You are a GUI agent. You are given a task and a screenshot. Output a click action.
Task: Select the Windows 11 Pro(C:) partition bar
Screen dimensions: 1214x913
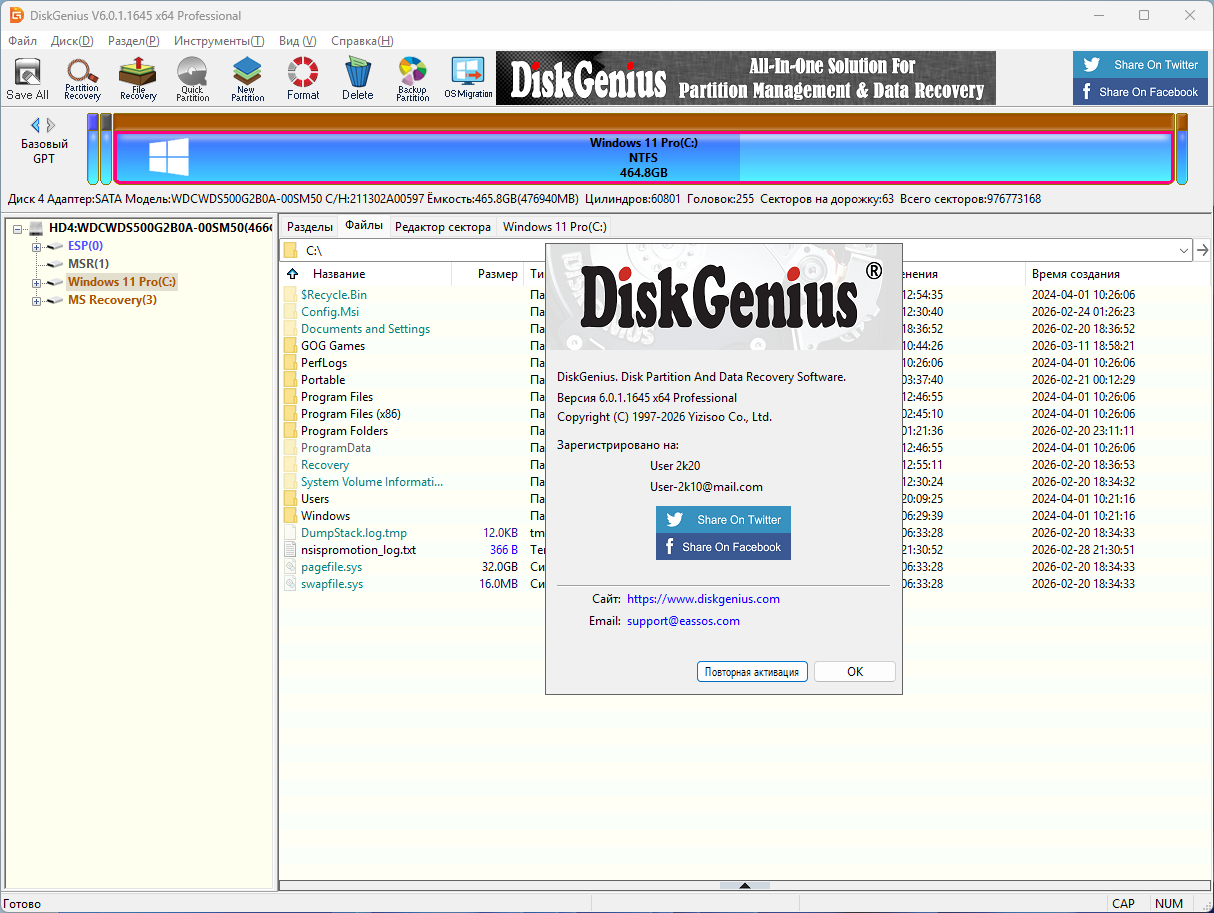643,158
